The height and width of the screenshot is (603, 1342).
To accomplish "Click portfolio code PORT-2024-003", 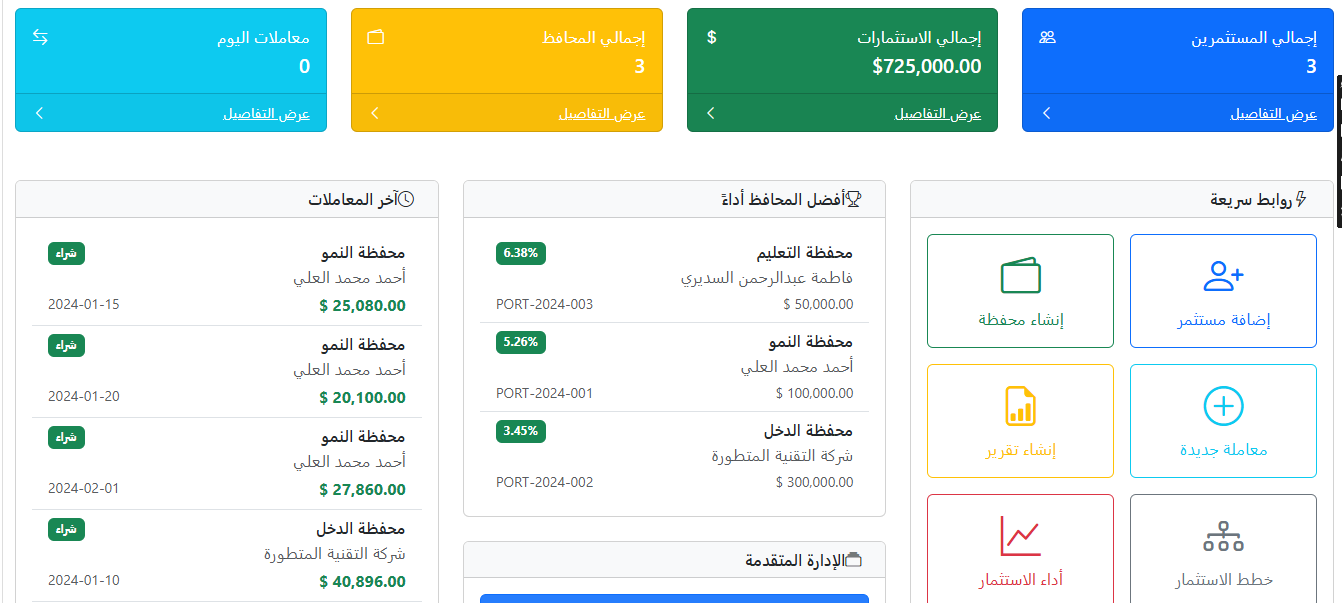I will tap(544, 304).
